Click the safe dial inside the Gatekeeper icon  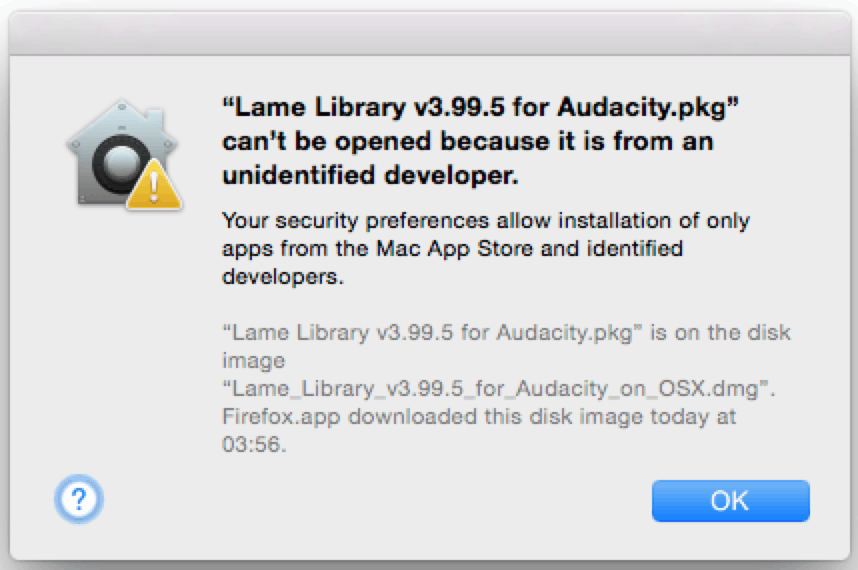click(x=119, y=163)
